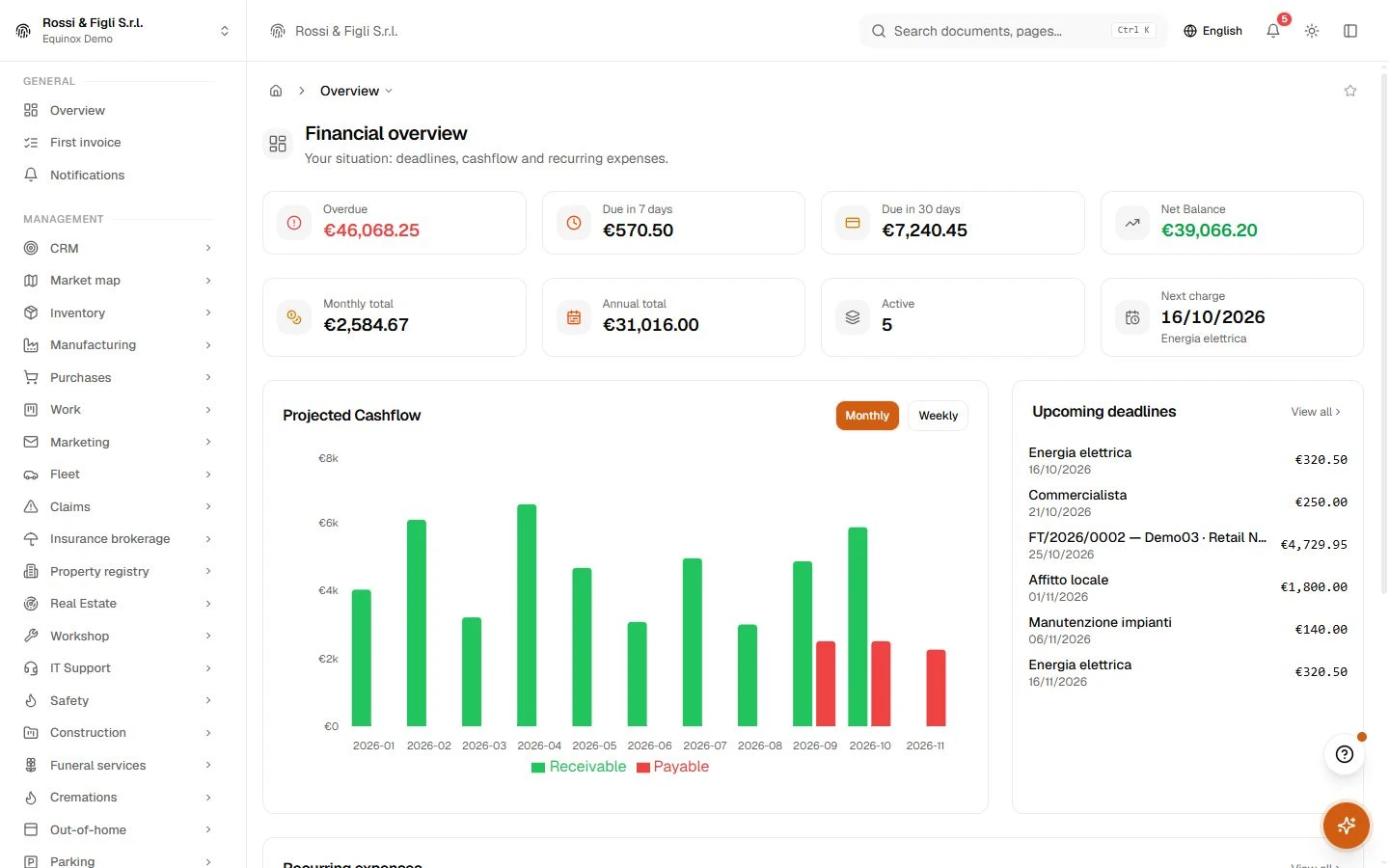This screenshot has height=868, width=1389.
Task: Toggle the sidebar panel icon
Action: [1350, 31]
